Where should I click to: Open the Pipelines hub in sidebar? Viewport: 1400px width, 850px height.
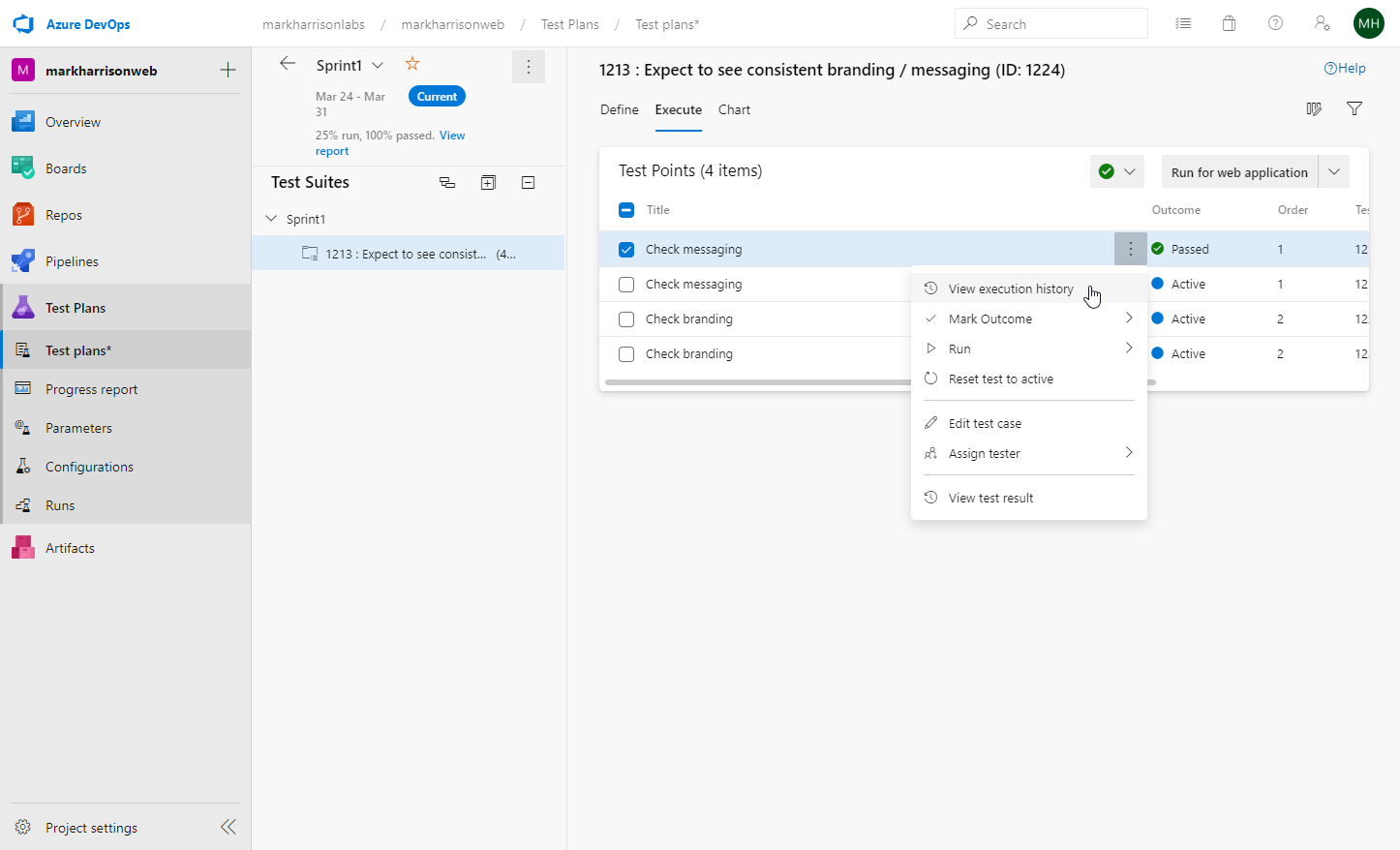(72, 261)
